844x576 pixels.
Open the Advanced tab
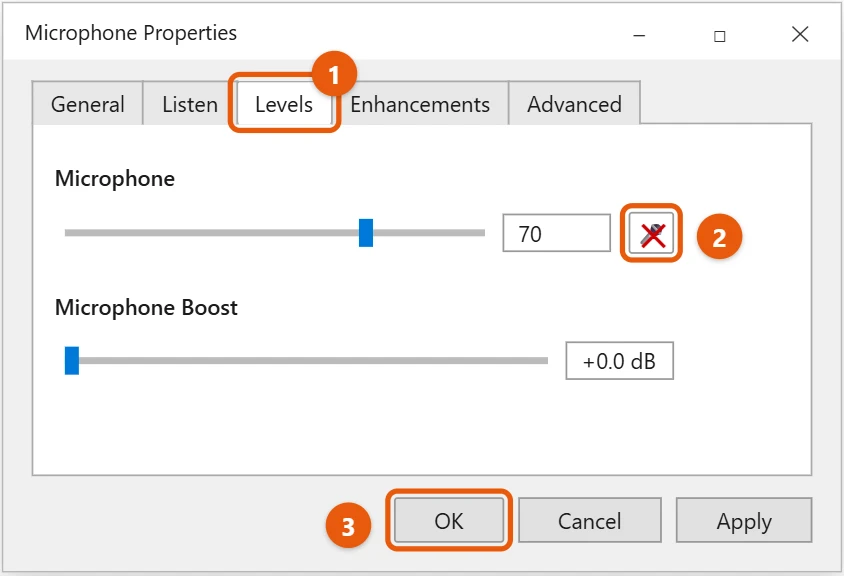point(574,104)
